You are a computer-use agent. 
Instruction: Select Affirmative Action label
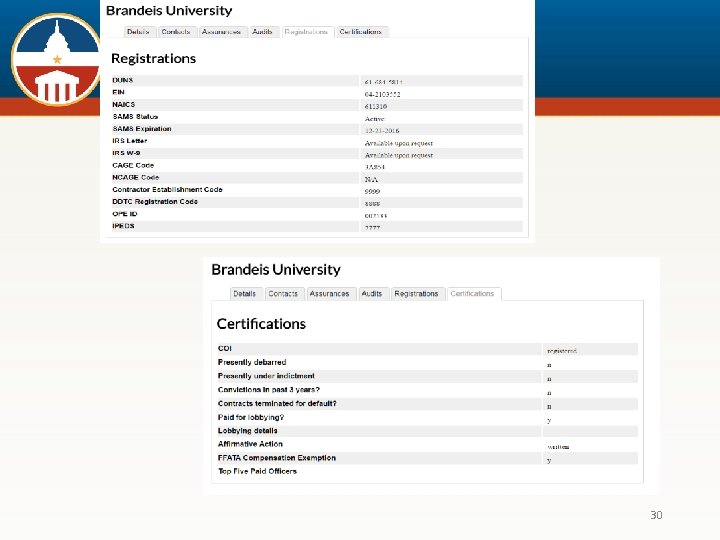pos(250,444)
